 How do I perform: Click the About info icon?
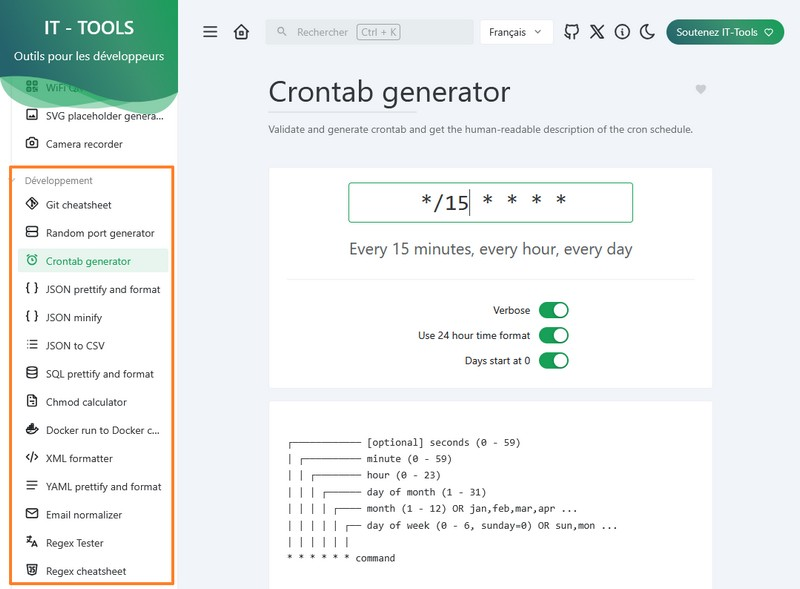[622, 32]
